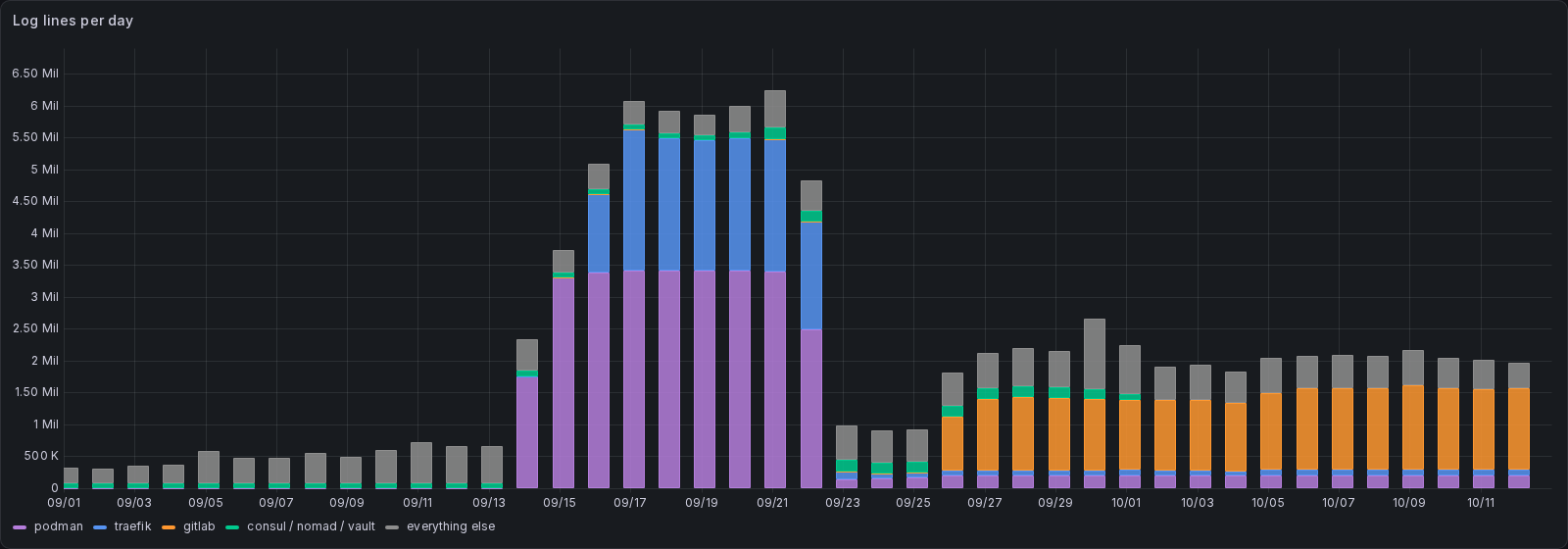Click the x-axis label 09/09
Viewport: 1568px width, 549px height.
(x=347, y=502)
